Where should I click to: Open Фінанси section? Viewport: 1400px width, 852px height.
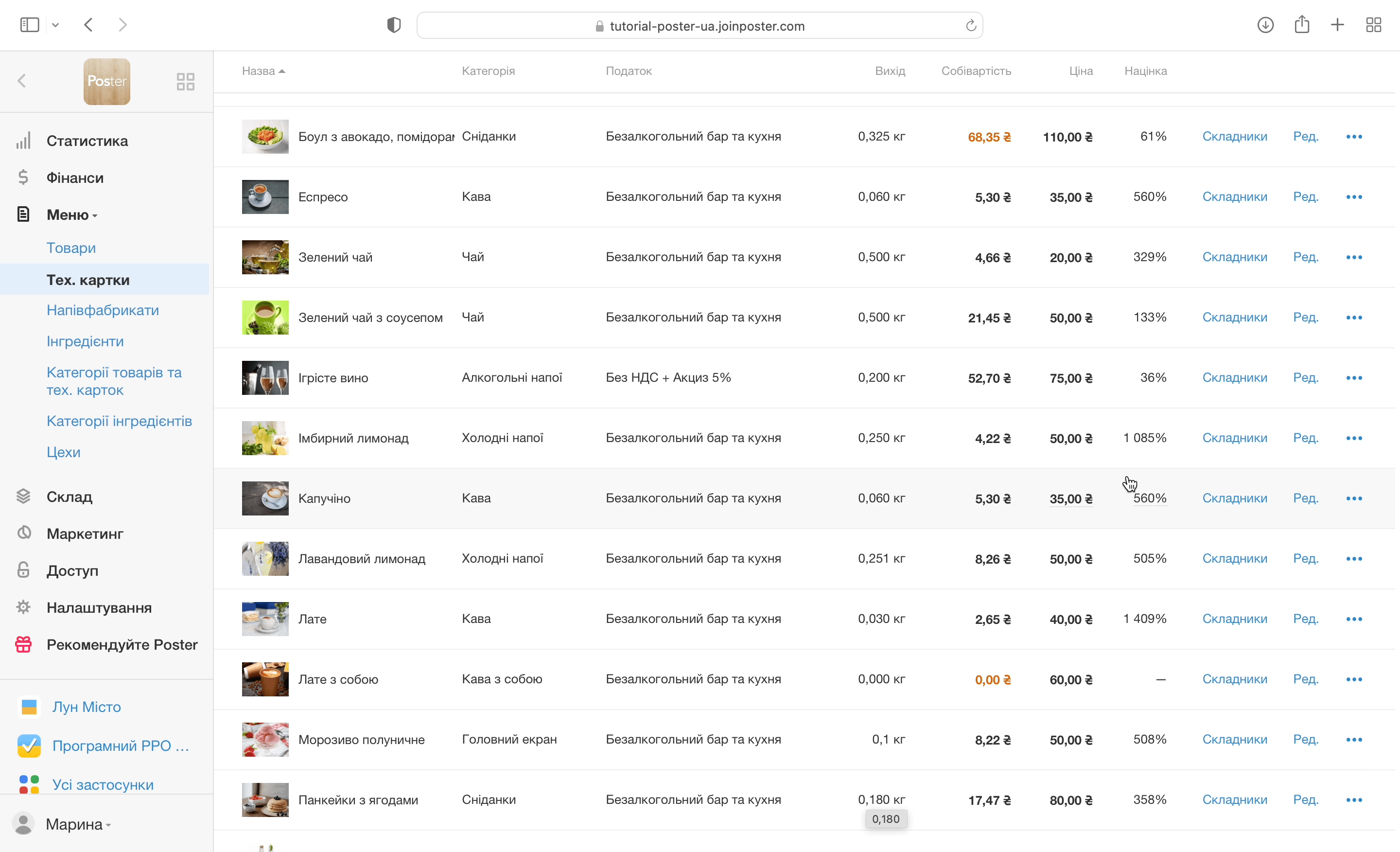pos(75,178)
